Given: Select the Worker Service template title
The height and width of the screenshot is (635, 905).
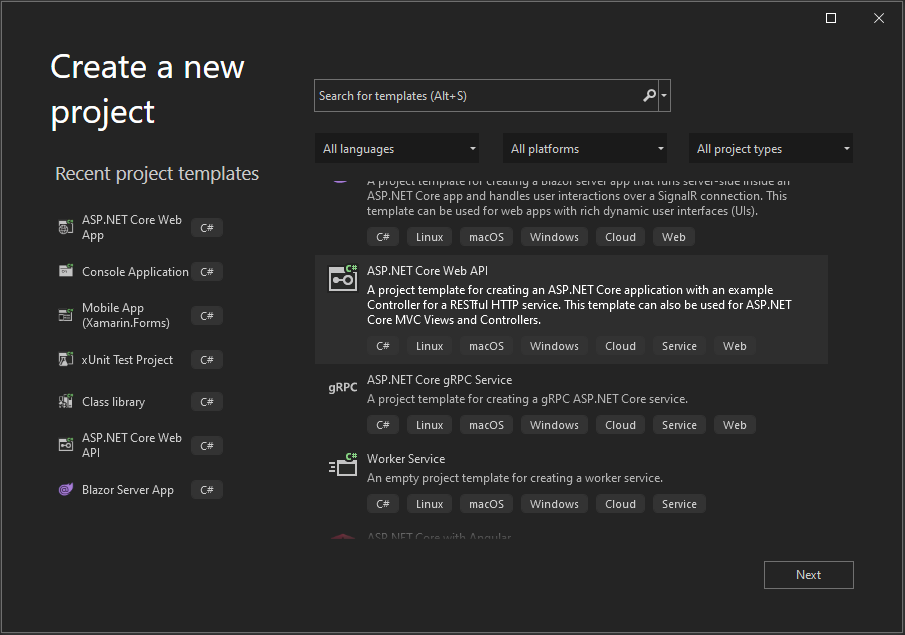Looking at the screenshot, I should coord(406,459).
